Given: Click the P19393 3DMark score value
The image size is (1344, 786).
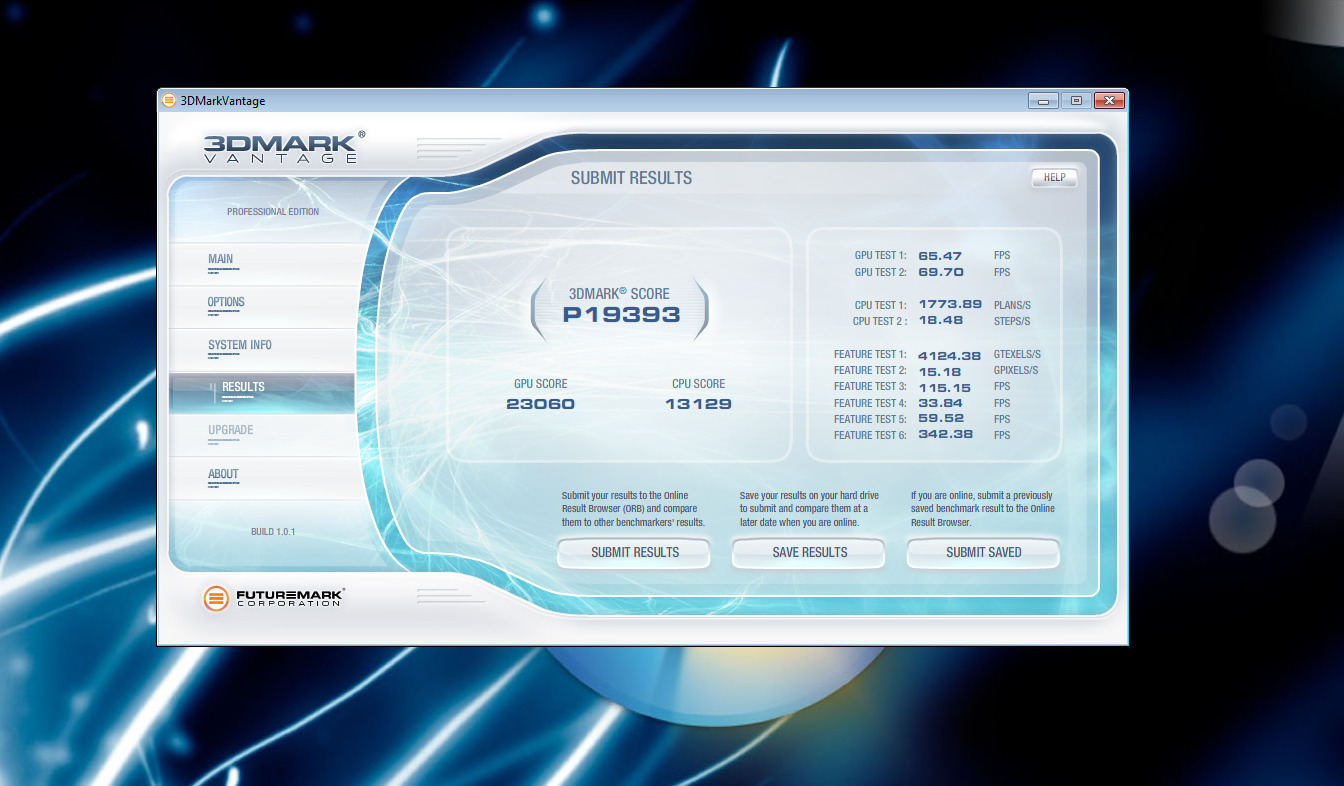Looking at the screenshot, I should (x=620, y=314).
